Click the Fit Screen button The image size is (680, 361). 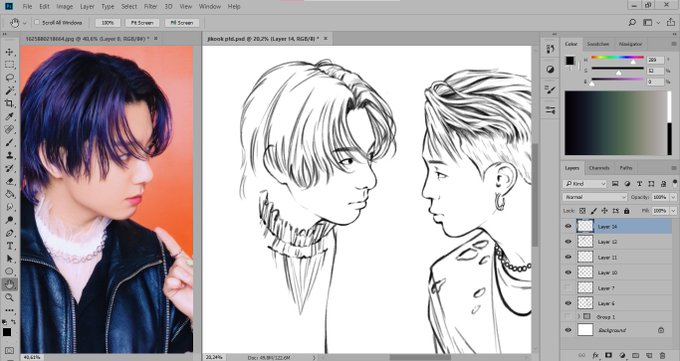tap(142, 23)
